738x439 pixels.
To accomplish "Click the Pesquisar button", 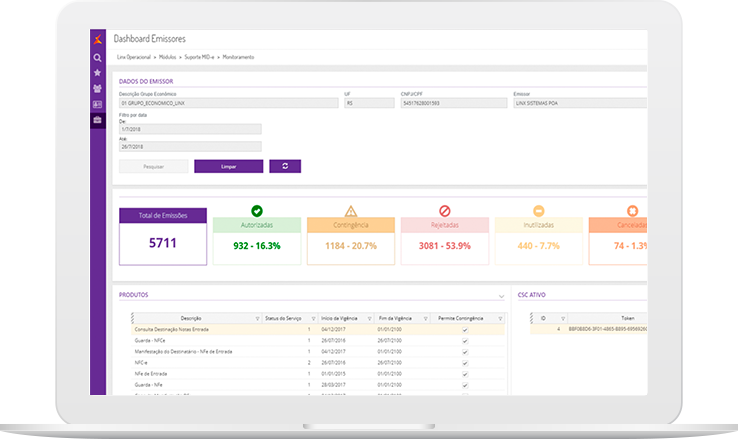I will (153, 166).
